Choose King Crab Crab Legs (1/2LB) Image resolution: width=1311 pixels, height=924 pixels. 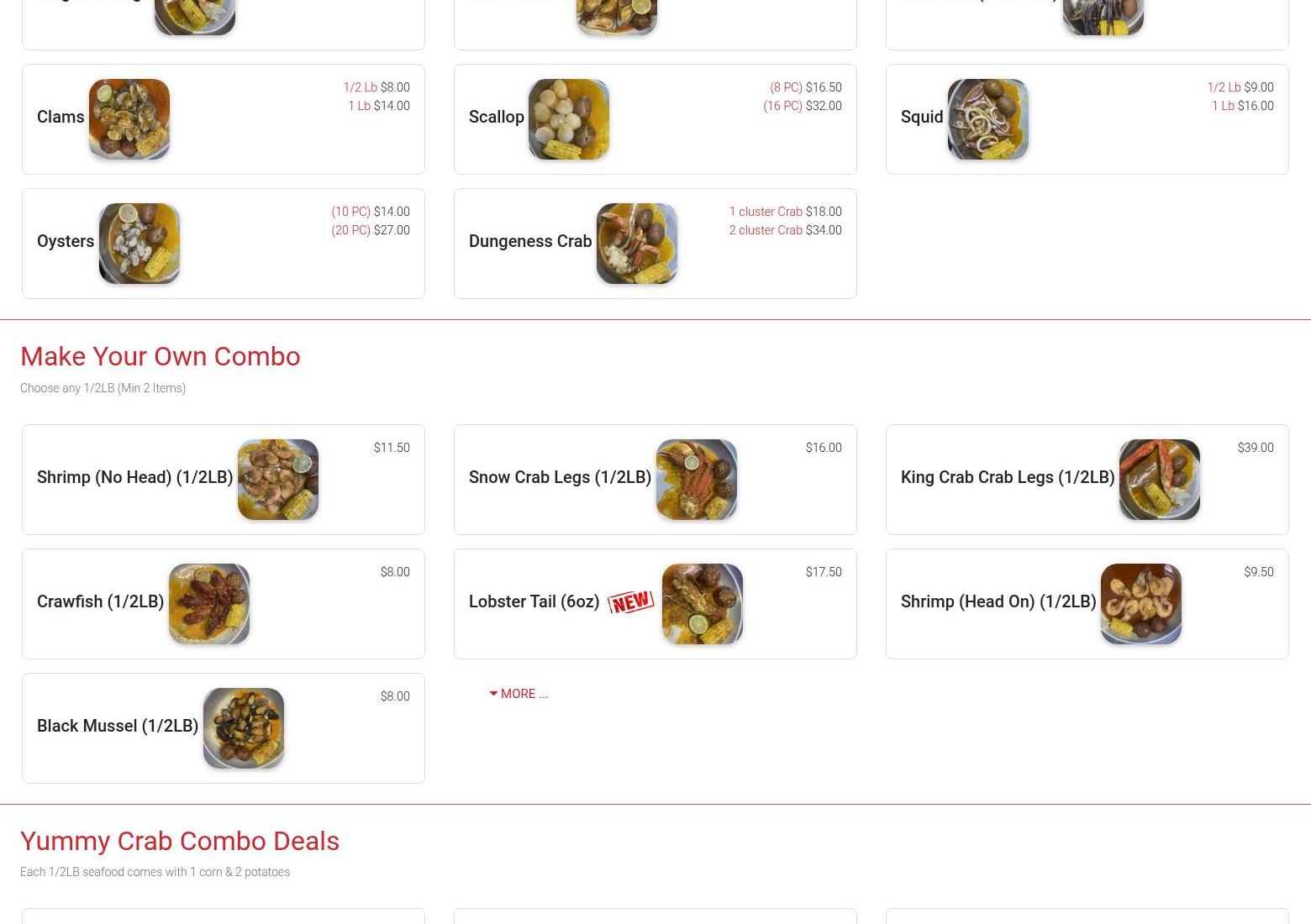coord(1087,480)
